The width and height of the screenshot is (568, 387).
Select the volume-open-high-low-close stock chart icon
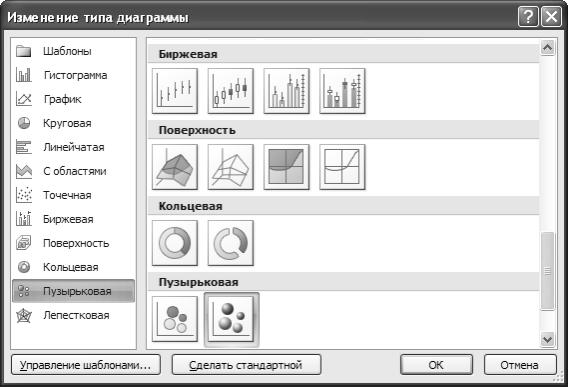tap(342, 91)
